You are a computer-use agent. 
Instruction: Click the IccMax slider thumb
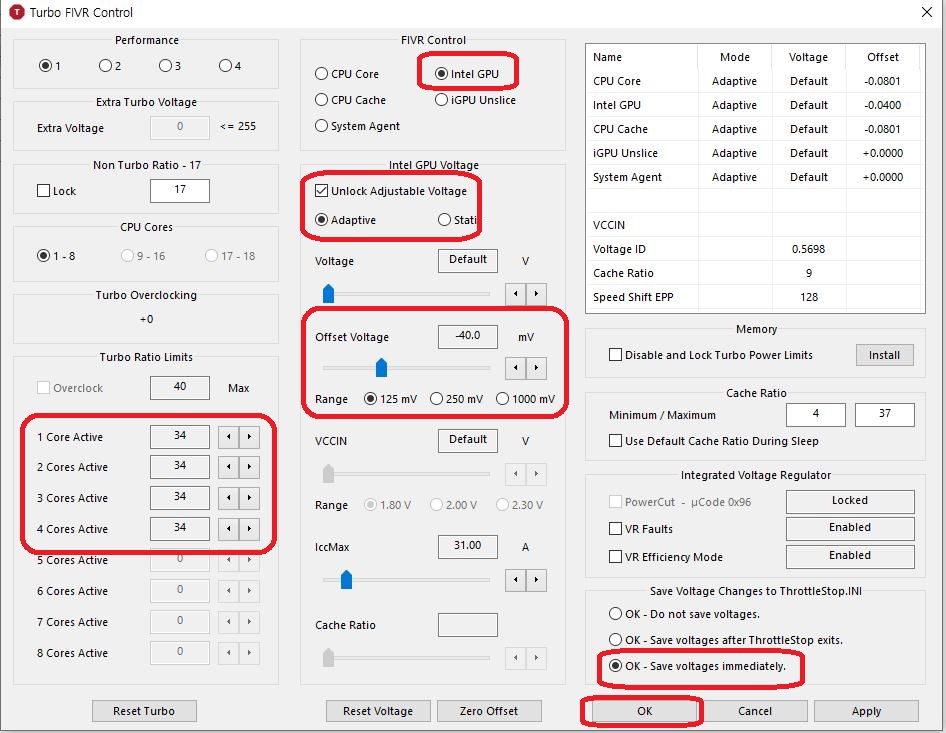[346, 579]
